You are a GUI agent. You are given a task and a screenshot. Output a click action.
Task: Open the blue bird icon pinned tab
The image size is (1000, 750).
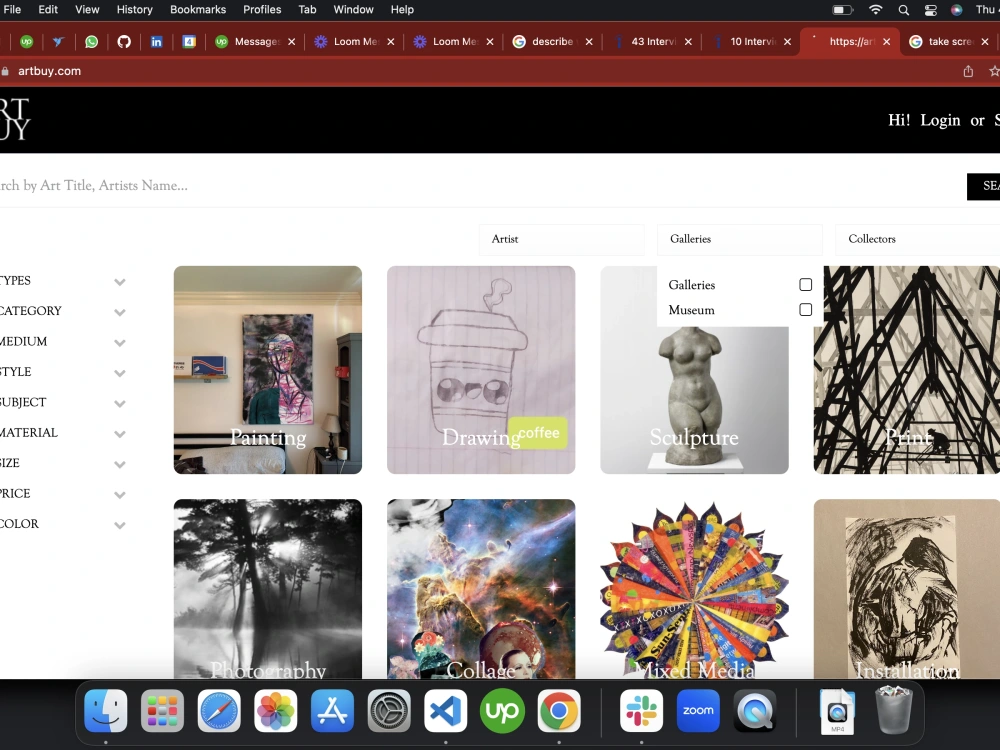pos(58,41)
